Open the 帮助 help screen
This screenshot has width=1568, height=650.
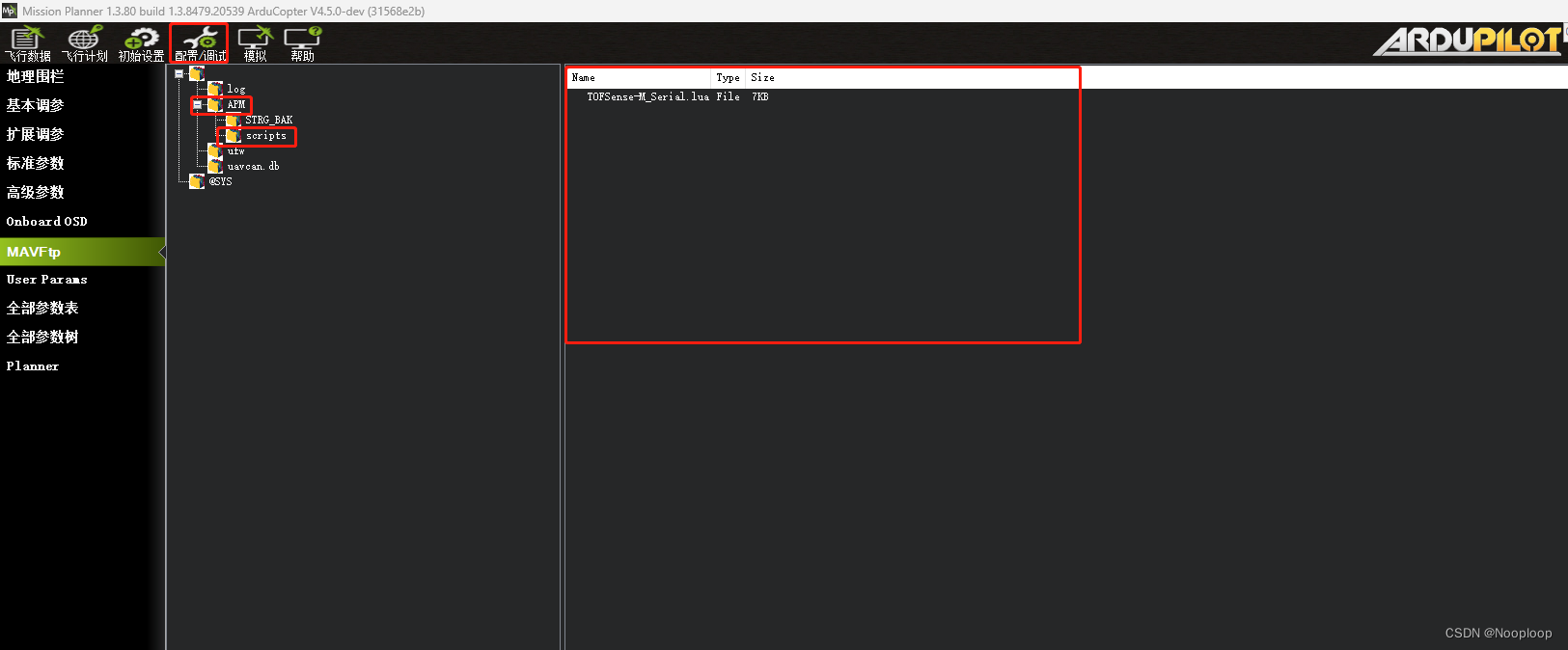[x=302, y=44]
